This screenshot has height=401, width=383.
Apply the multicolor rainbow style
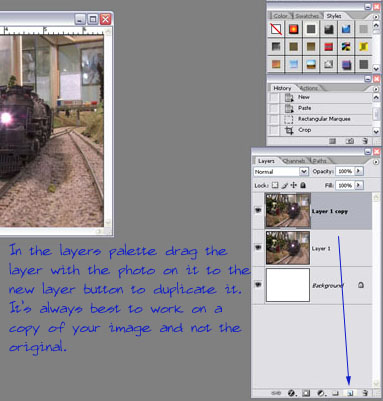coord(346,47)
